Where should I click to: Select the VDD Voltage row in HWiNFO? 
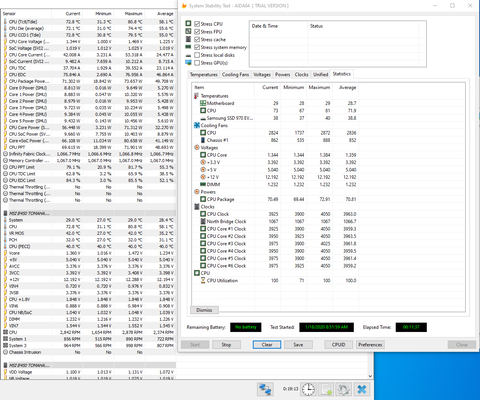click(88, 372)
